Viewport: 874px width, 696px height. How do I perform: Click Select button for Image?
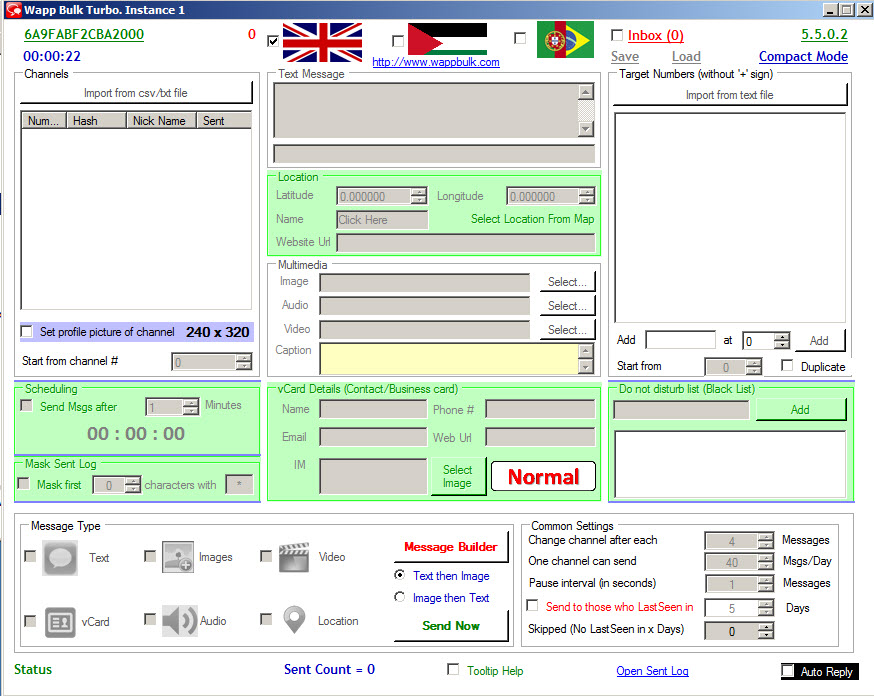(567, 282)
